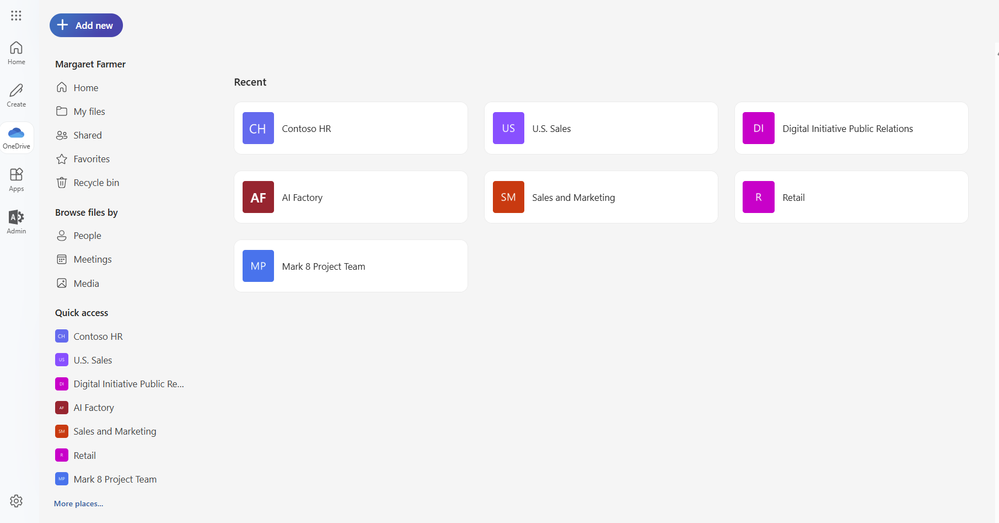Open Create in the left app rail
The width and height of the screenshot is (999, 523).
(16, 95)
